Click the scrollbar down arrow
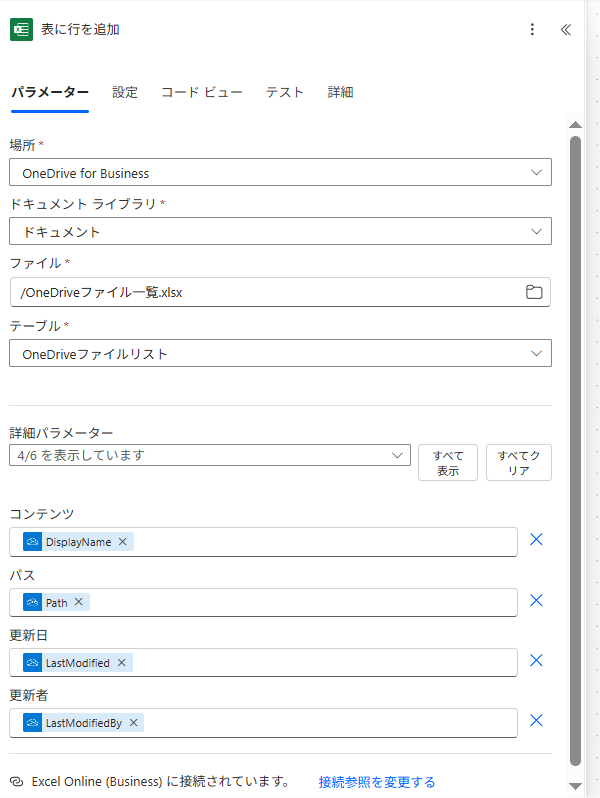600x798 pixels. (x=576, y=786)
